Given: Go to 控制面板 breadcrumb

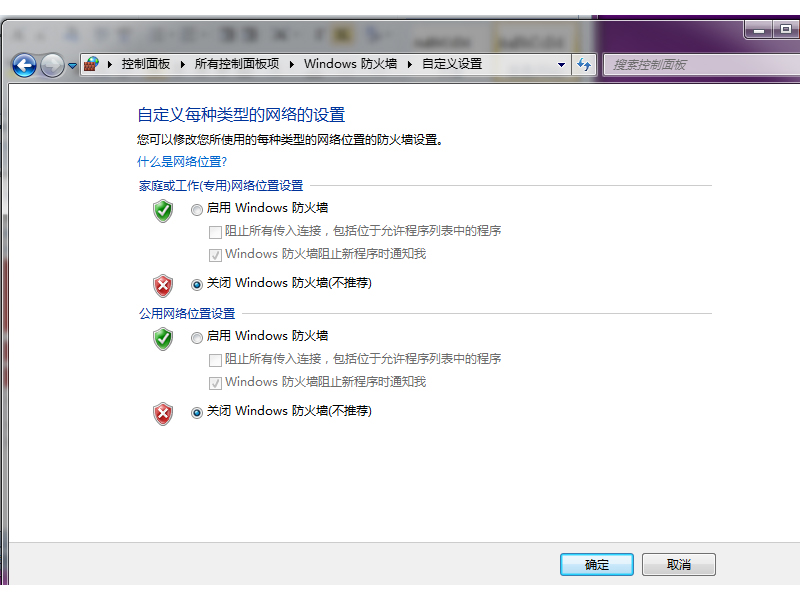Looking at the screenshot, I should click(145, 64).
